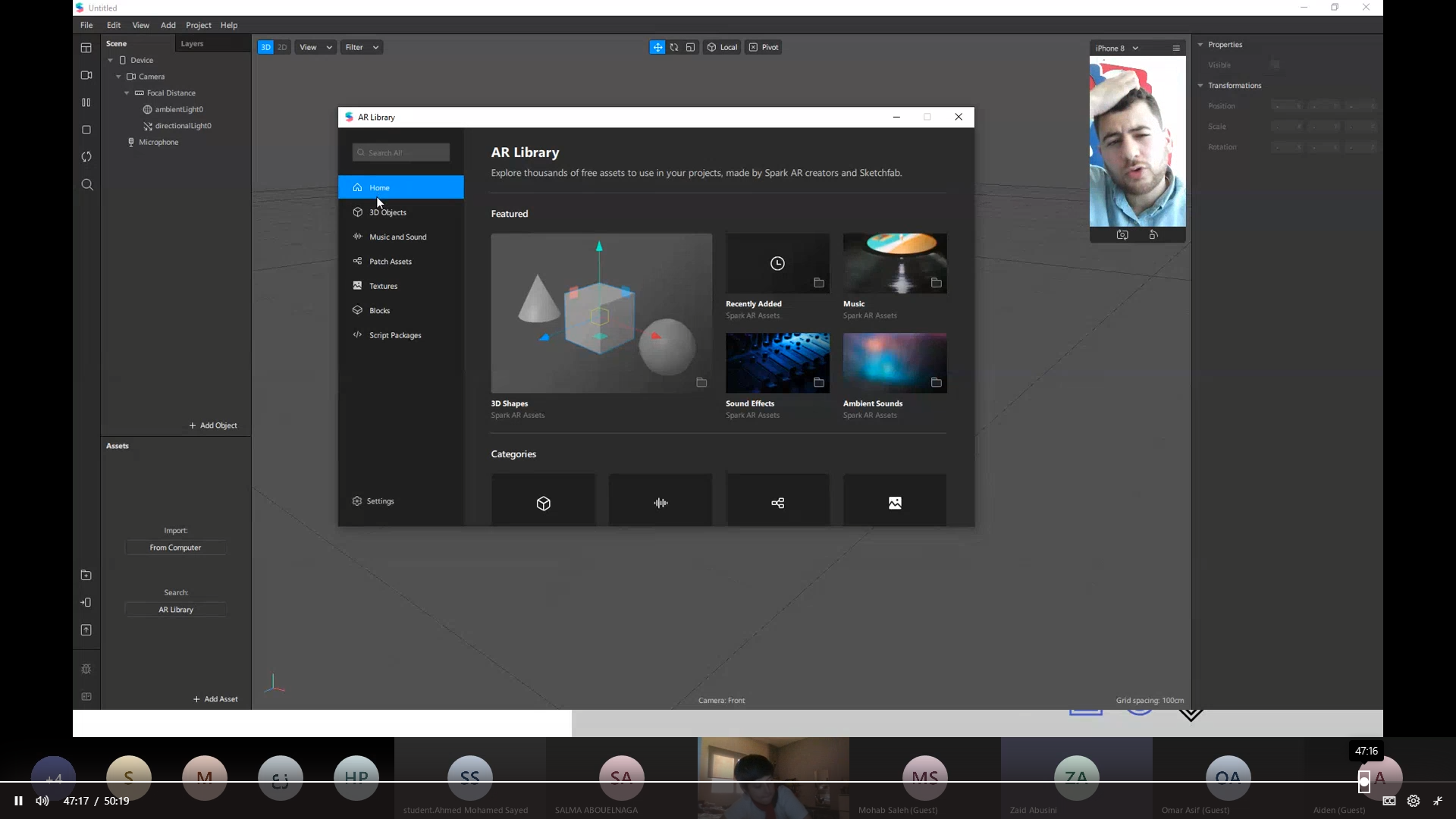Open the Ambient Sounds featured tile
The height and width of the screenshot is (819, 1456).
895,362
